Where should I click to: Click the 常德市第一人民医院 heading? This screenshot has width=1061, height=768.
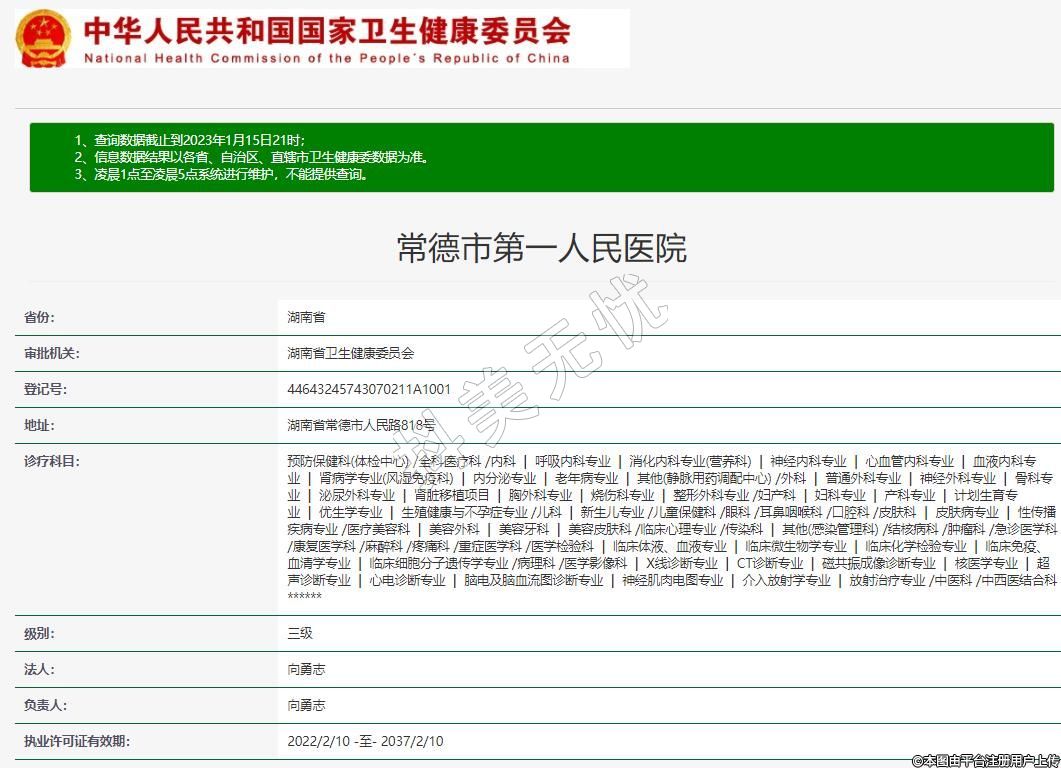coord(541,248)
